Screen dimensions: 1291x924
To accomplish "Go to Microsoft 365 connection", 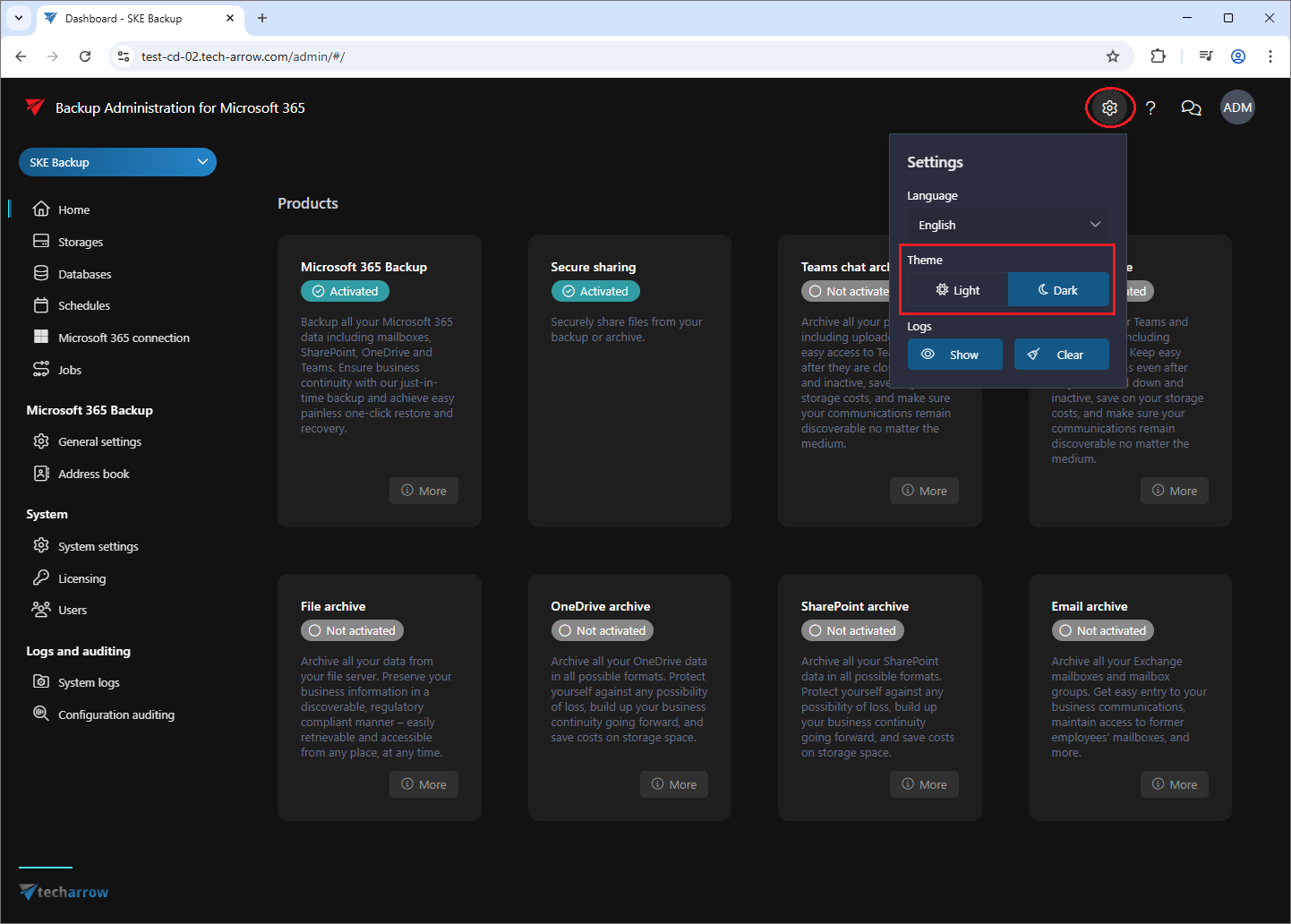I will point(124,338).
